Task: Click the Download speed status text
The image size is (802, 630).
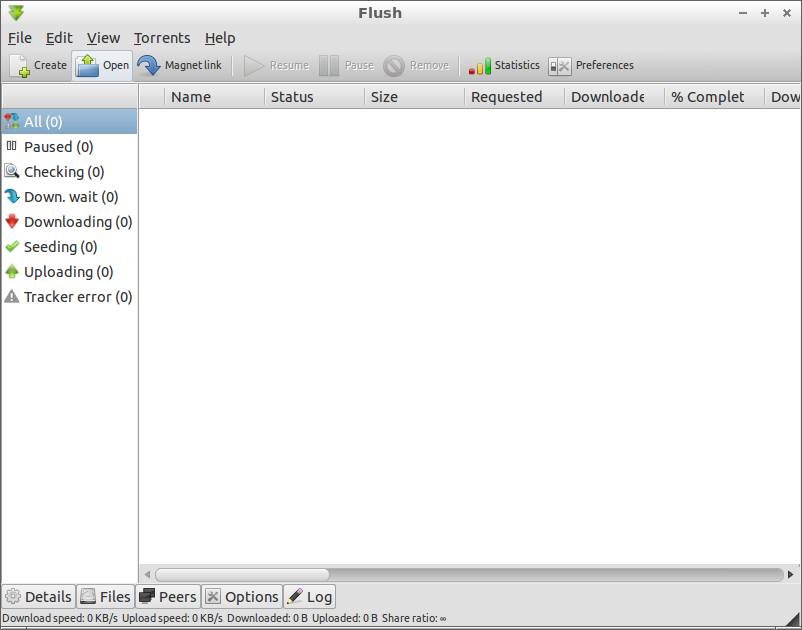Action: click(x=60, y=618)
